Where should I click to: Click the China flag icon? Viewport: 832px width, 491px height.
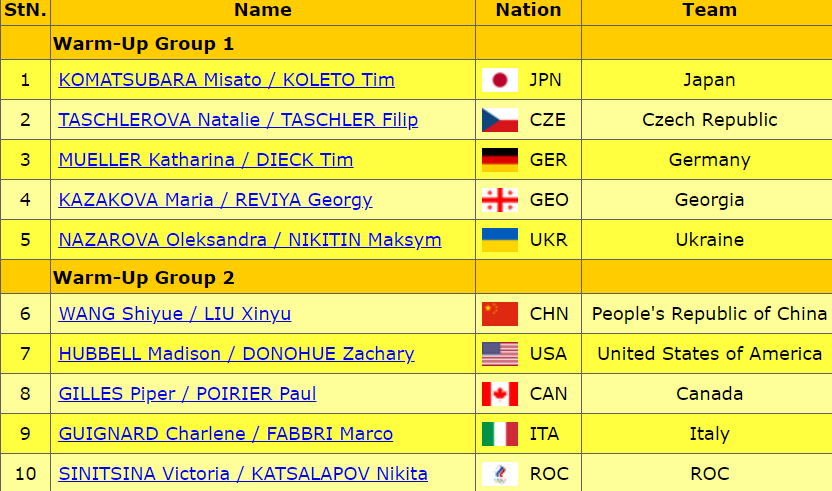click(x=499, y=314)
